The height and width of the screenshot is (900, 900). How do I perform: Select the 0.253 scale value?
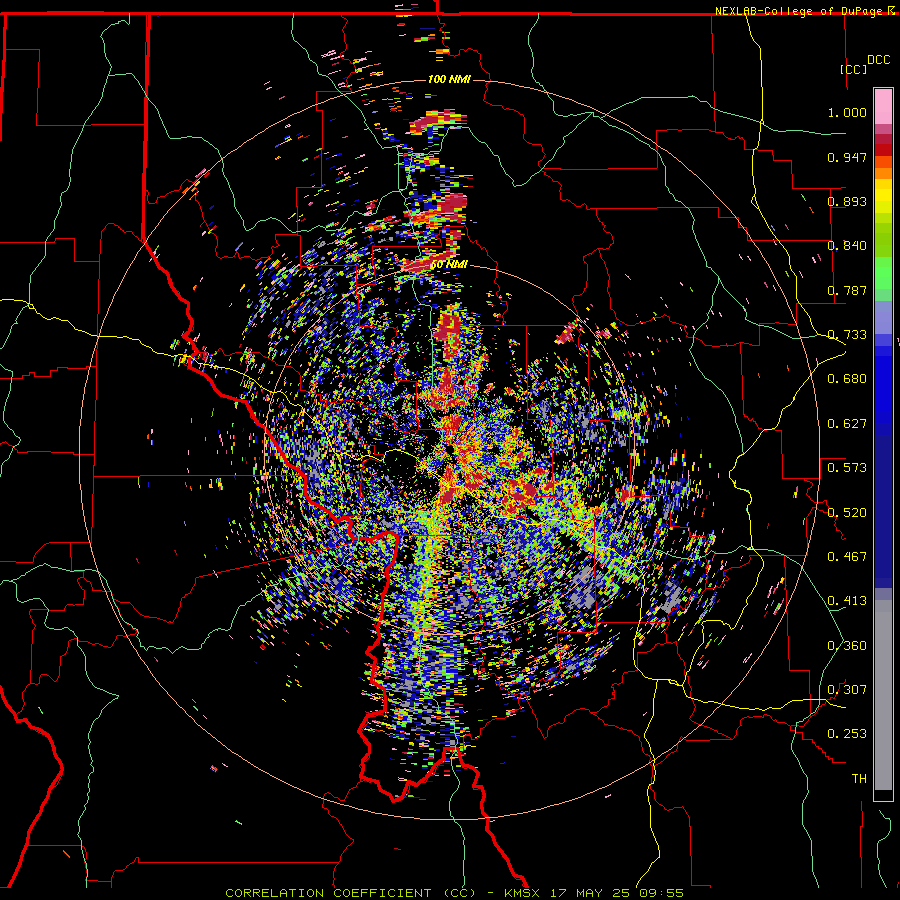(847, 734)
